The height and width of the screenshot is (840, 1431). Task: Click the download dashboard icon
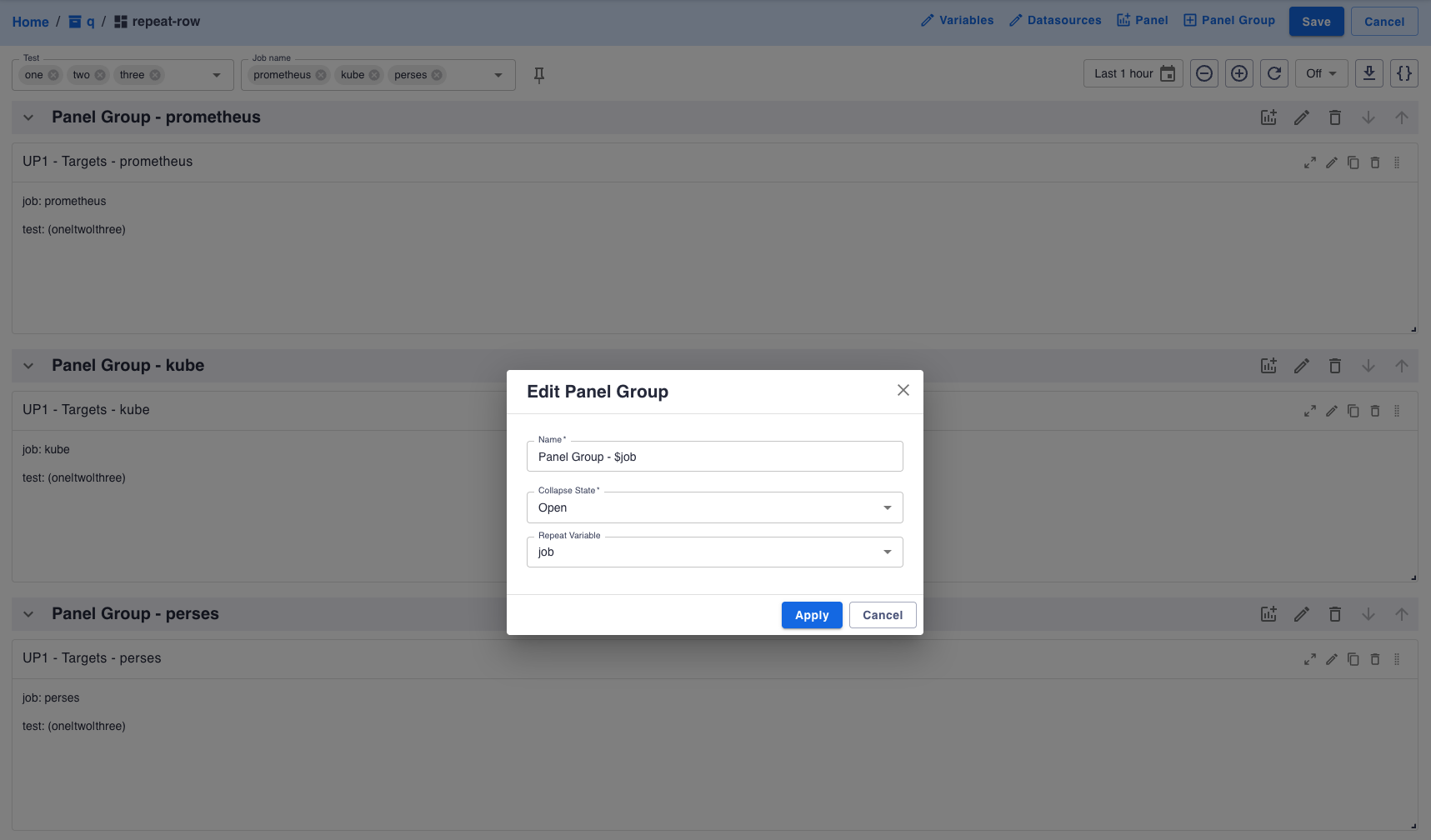[1368, 73]
